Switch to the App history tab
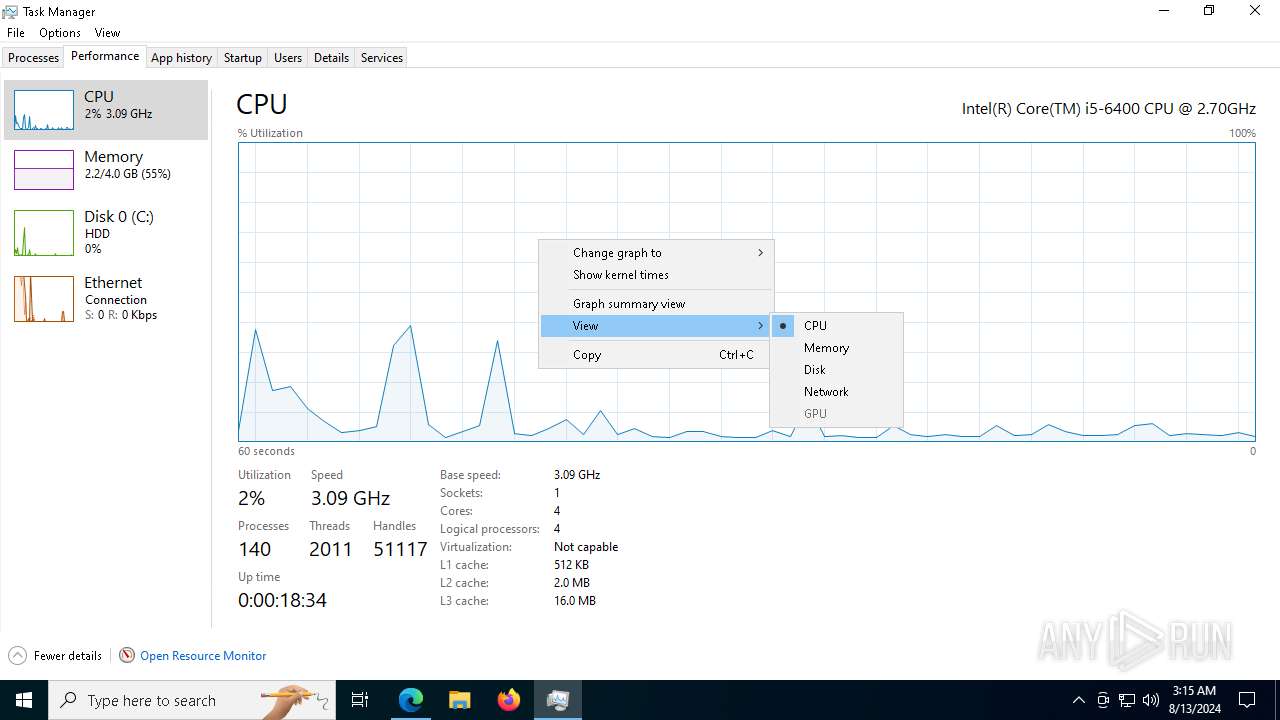Screen dimensions: 1280x720 click(x=181, y=58)
